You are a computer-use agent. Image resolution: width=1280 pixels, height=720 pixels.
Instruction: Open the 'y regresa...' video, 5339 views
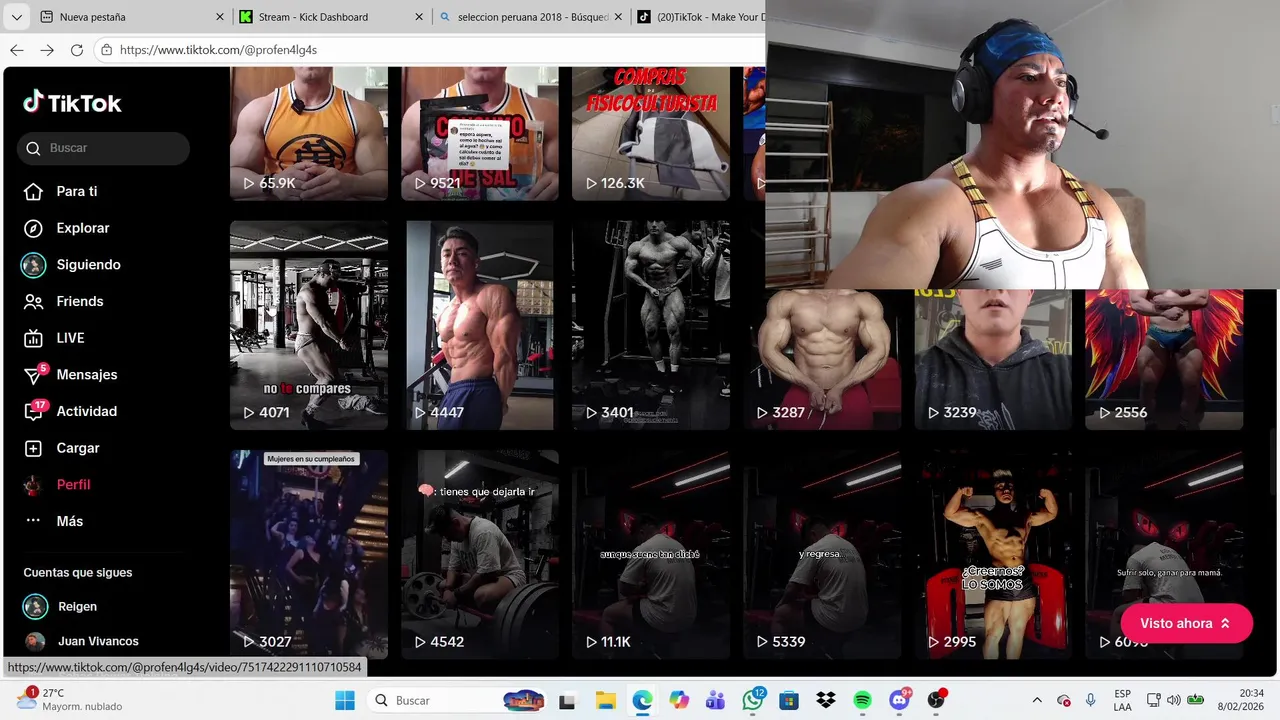[x=822, y=554]
